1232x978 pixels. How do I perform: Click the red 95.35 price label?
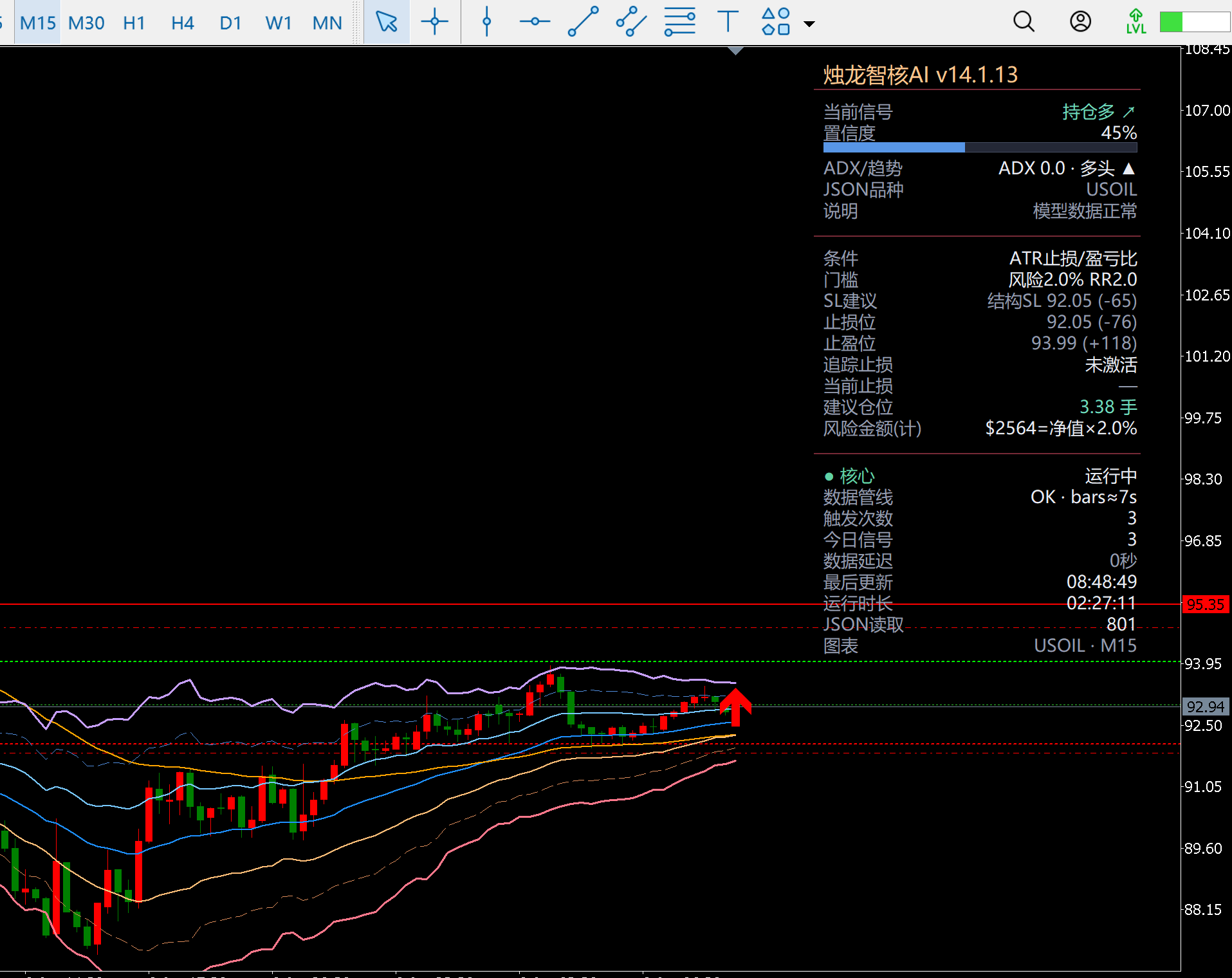tap(1206, 604)
